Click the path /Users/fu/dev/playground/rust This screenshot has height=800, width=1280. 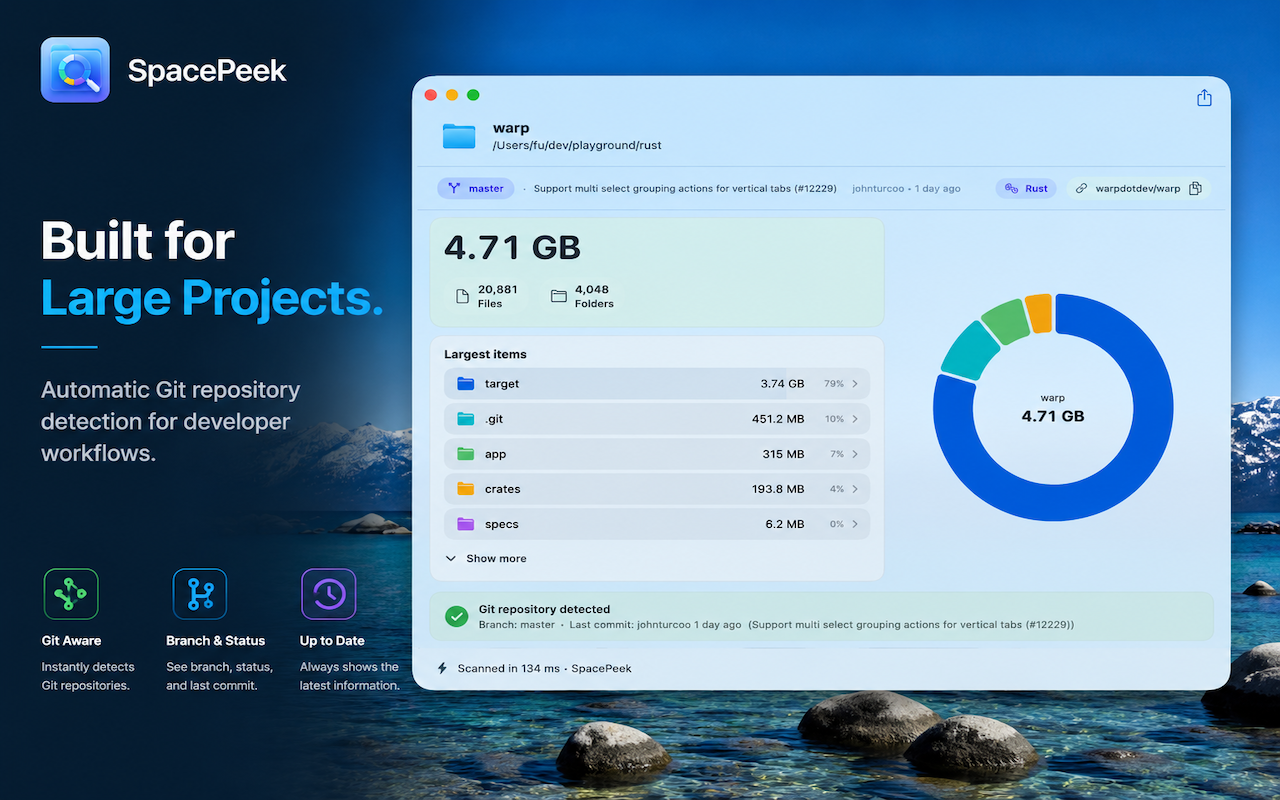tap(577, 146)
